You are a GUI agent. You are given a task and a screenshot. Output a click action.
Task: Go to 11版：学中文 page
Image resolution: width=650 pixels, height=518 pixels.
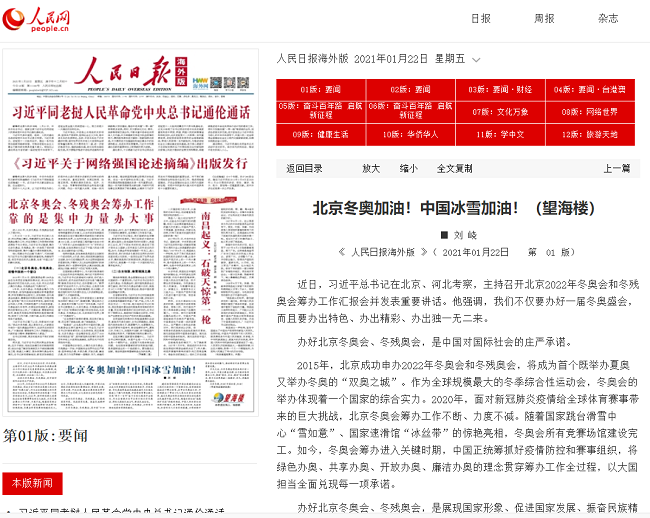[500, 135]
